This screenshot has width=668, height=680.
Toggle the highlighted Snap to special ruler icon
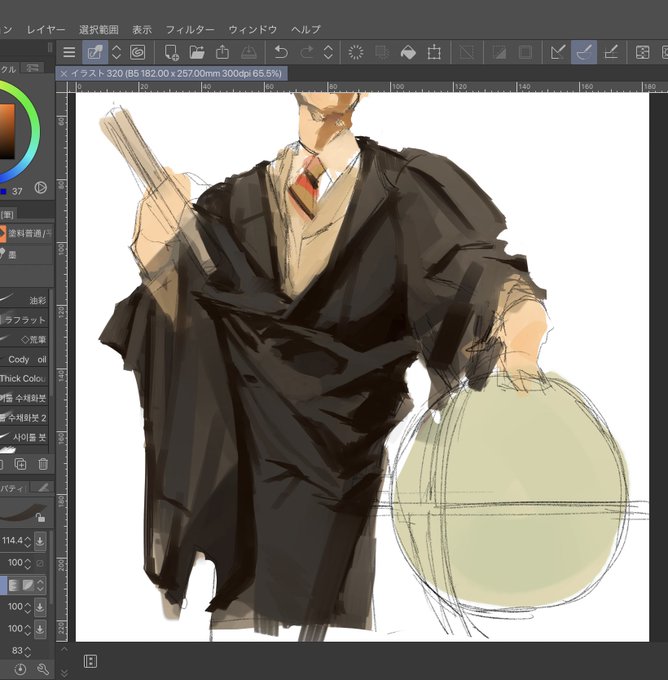[584, 52]
